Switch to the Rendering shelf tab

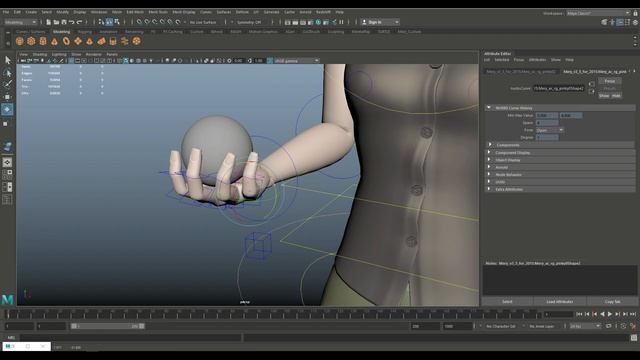134,31
